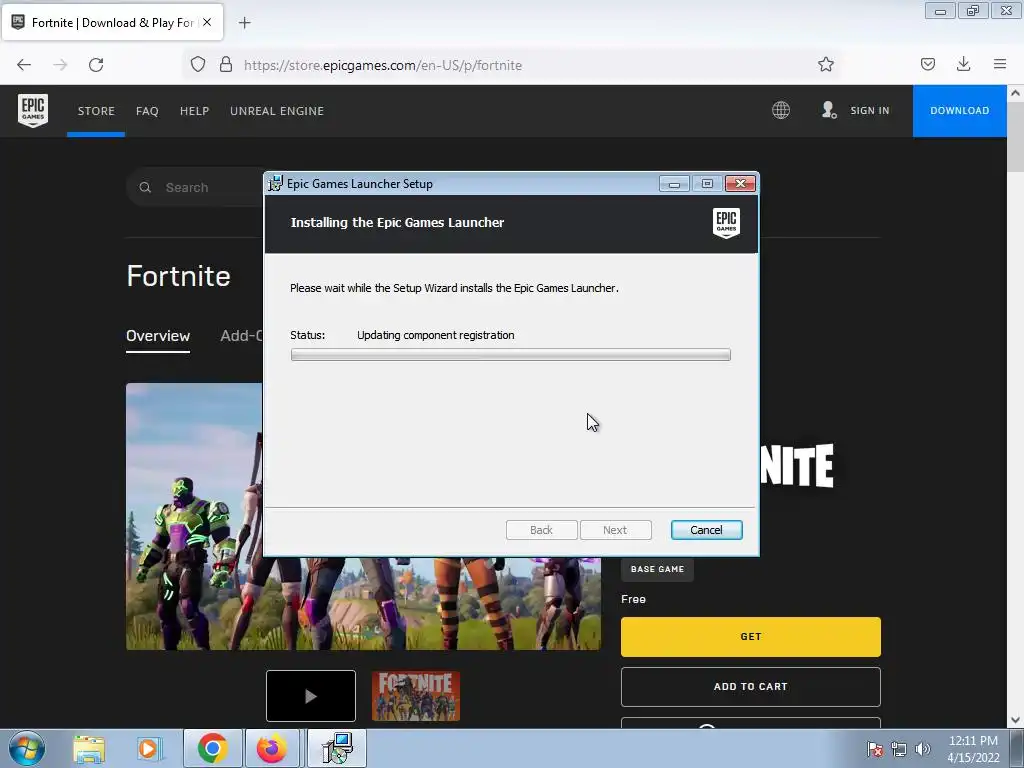Open the volume speaker tray icon
This screenshot has height=768, width=1024.
tap(922, 749)
